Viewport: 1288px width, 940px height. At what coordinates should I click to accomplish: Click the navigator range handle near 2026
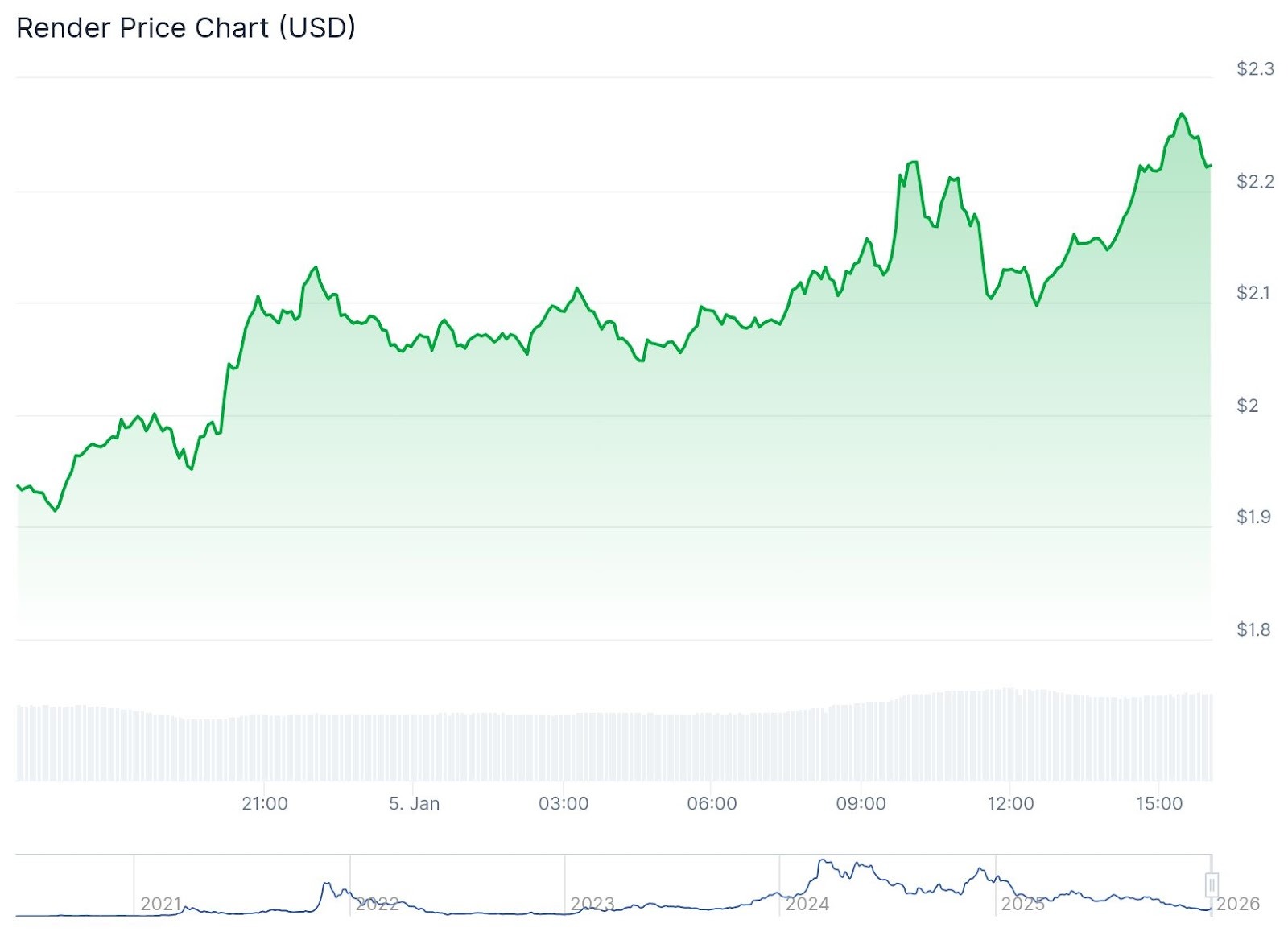click(1212, 884)
